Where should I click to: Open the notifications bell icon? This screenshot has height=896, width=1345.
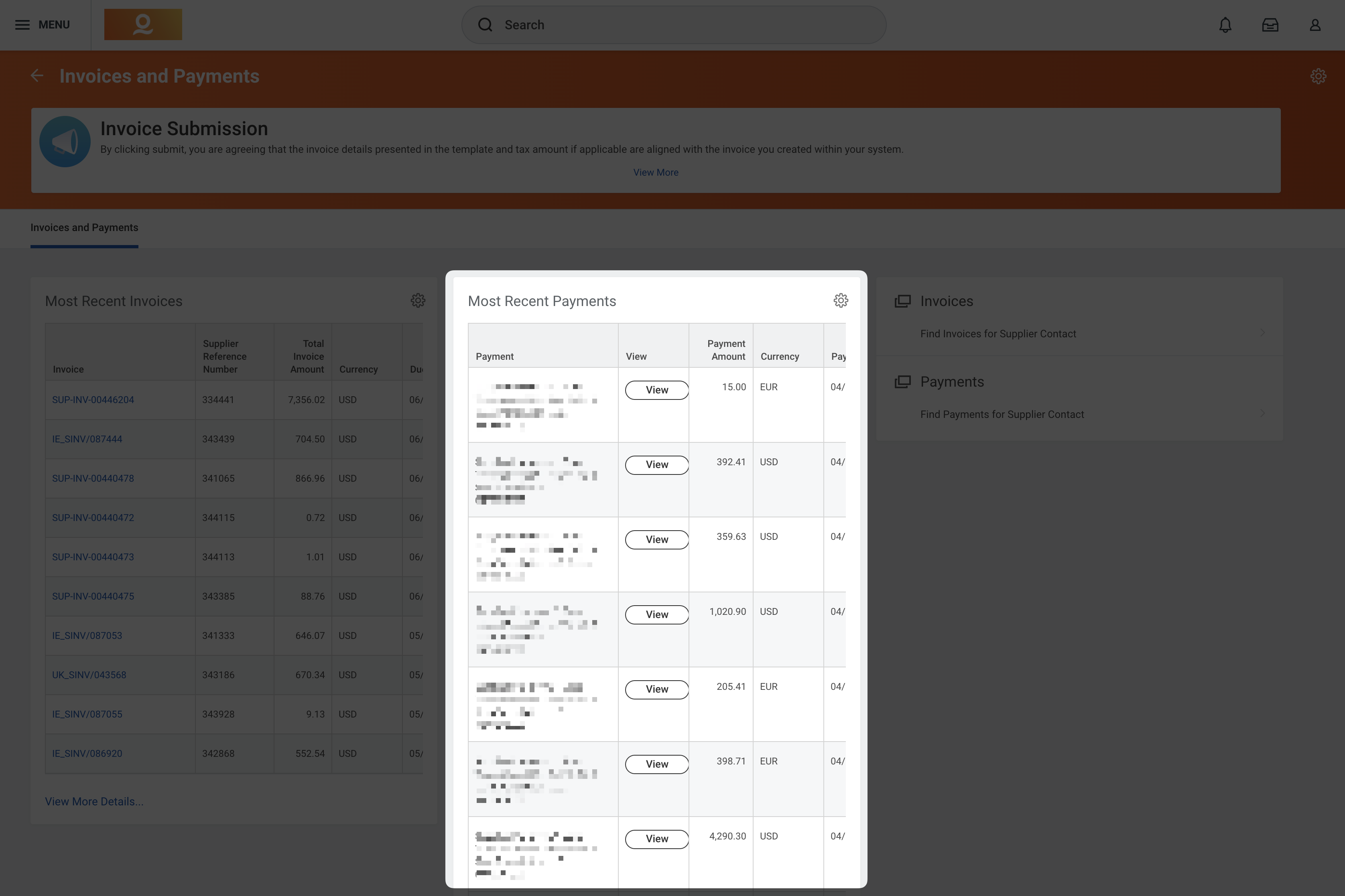1225,24
